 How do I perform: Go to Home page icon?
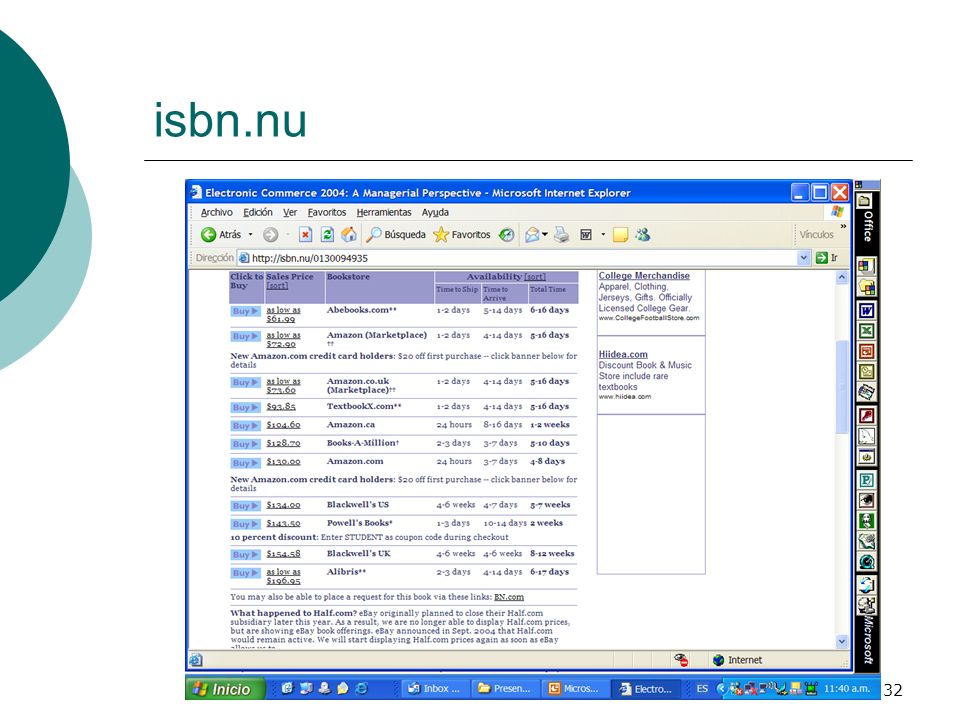349,234
